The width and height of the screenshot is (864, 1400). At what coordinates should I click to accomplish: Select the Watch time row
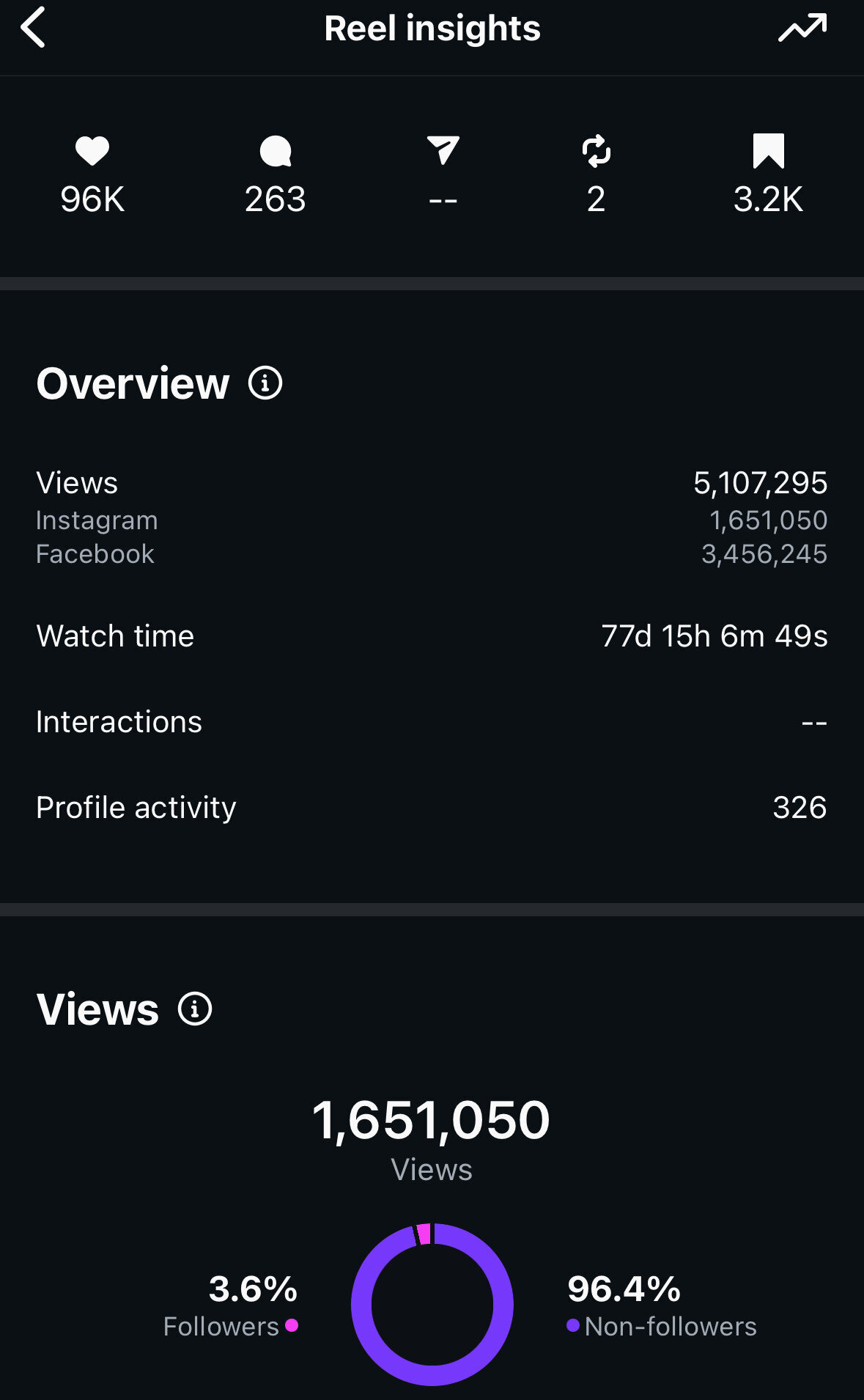432,636
